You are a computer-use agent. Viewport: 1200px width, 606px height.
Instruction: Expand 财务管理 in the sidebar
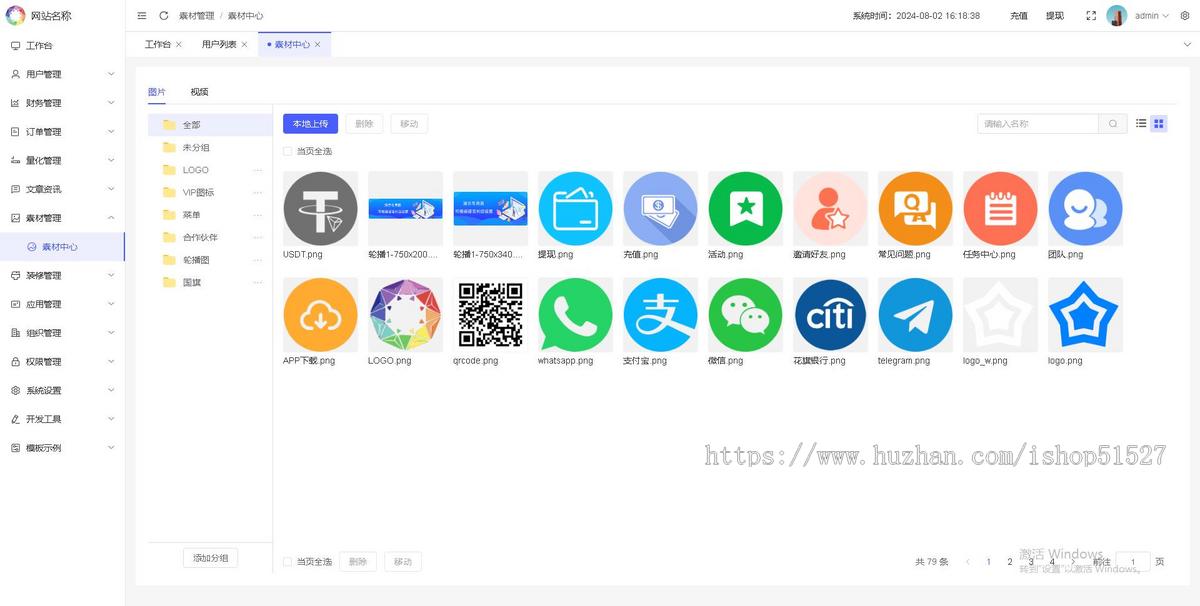(62, 103)
